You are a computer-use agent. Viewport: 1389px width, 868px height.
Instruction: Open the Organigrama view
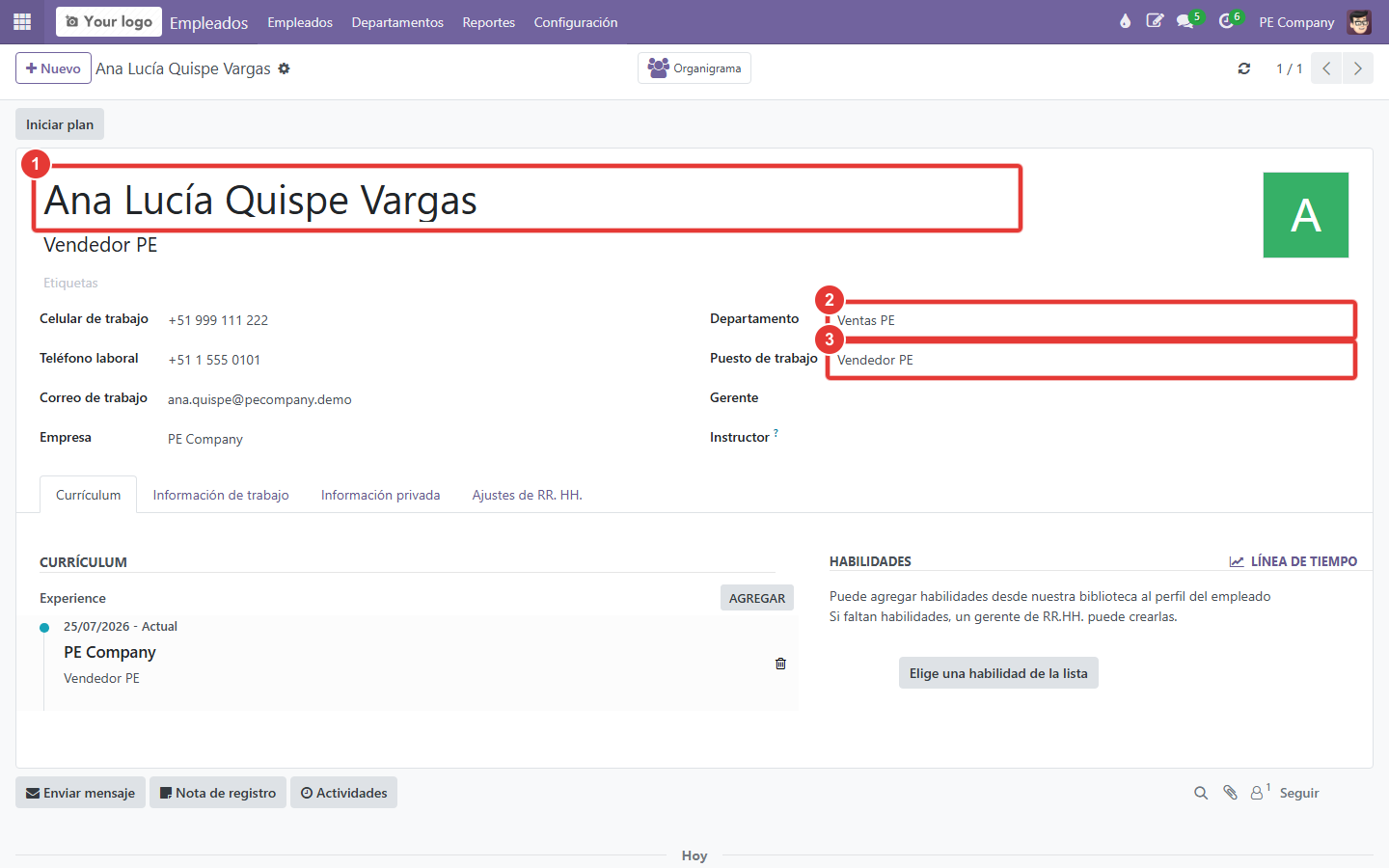point(694,68)
